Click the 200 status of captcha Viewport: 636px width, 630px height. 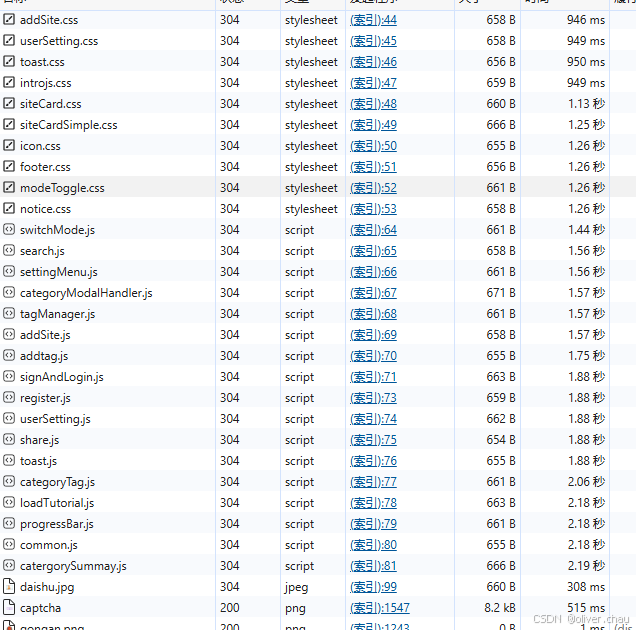[x=230, y=608]
